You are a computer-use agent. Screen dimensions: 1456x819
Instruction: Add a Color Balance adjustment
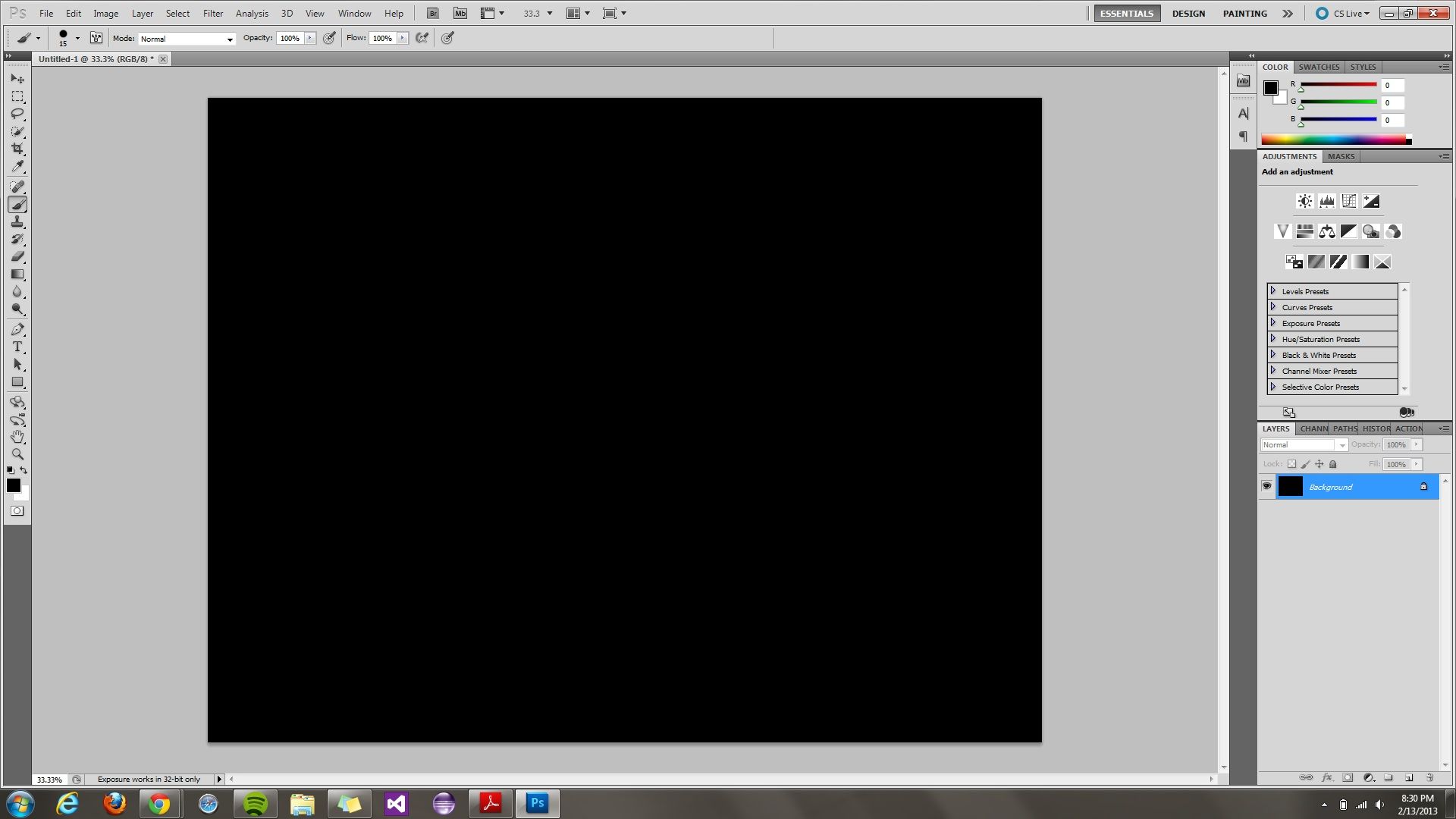(1326, 231)
